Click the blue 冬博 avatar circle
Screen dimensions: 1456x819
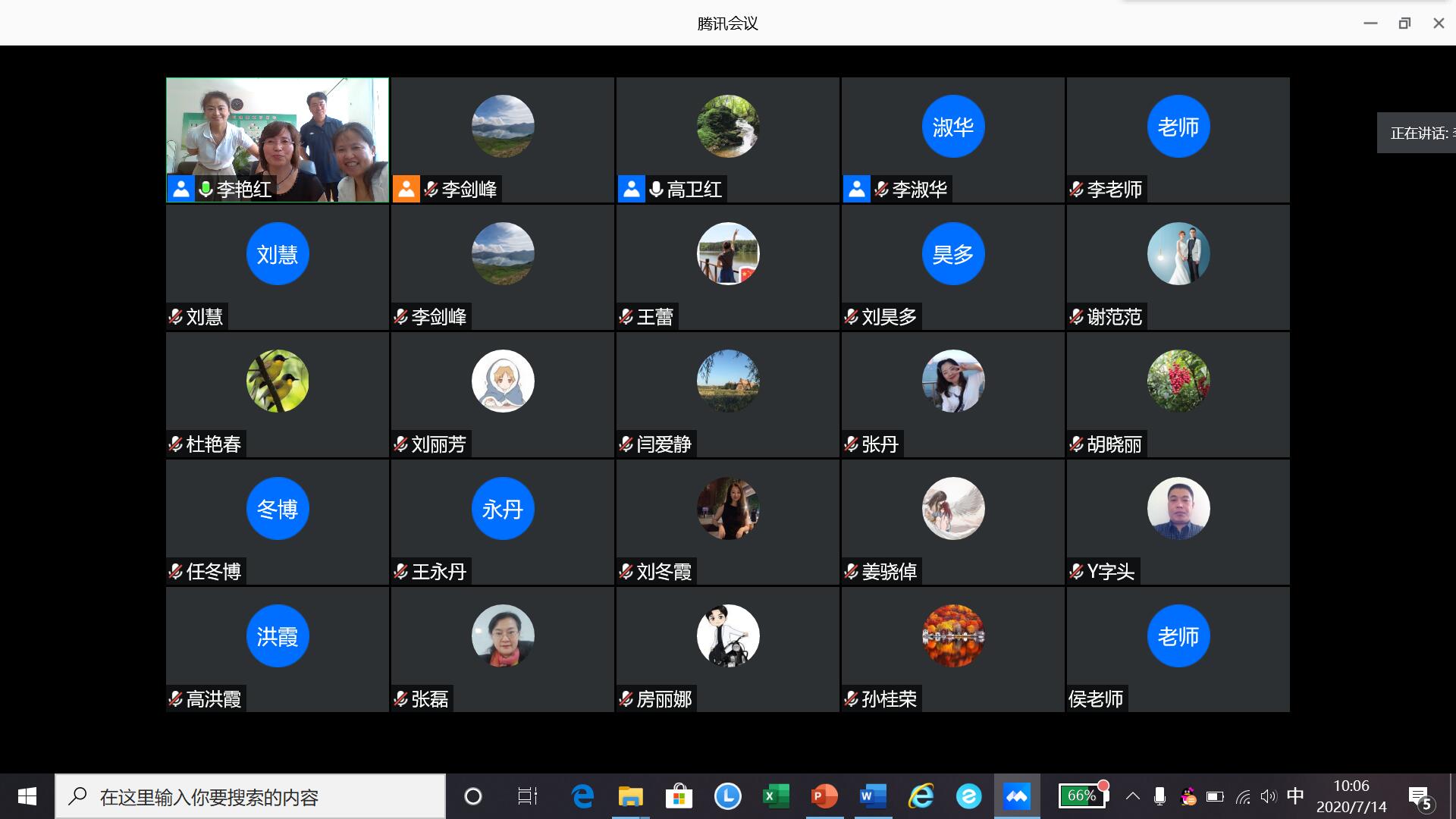coord(278,508)
